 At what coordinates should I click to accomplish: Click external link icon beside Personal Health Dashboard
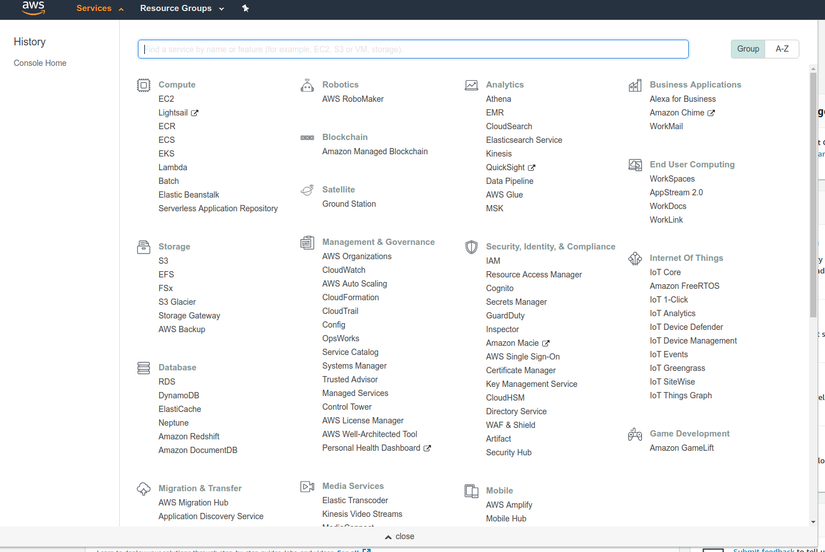click(x=427, y=448)
